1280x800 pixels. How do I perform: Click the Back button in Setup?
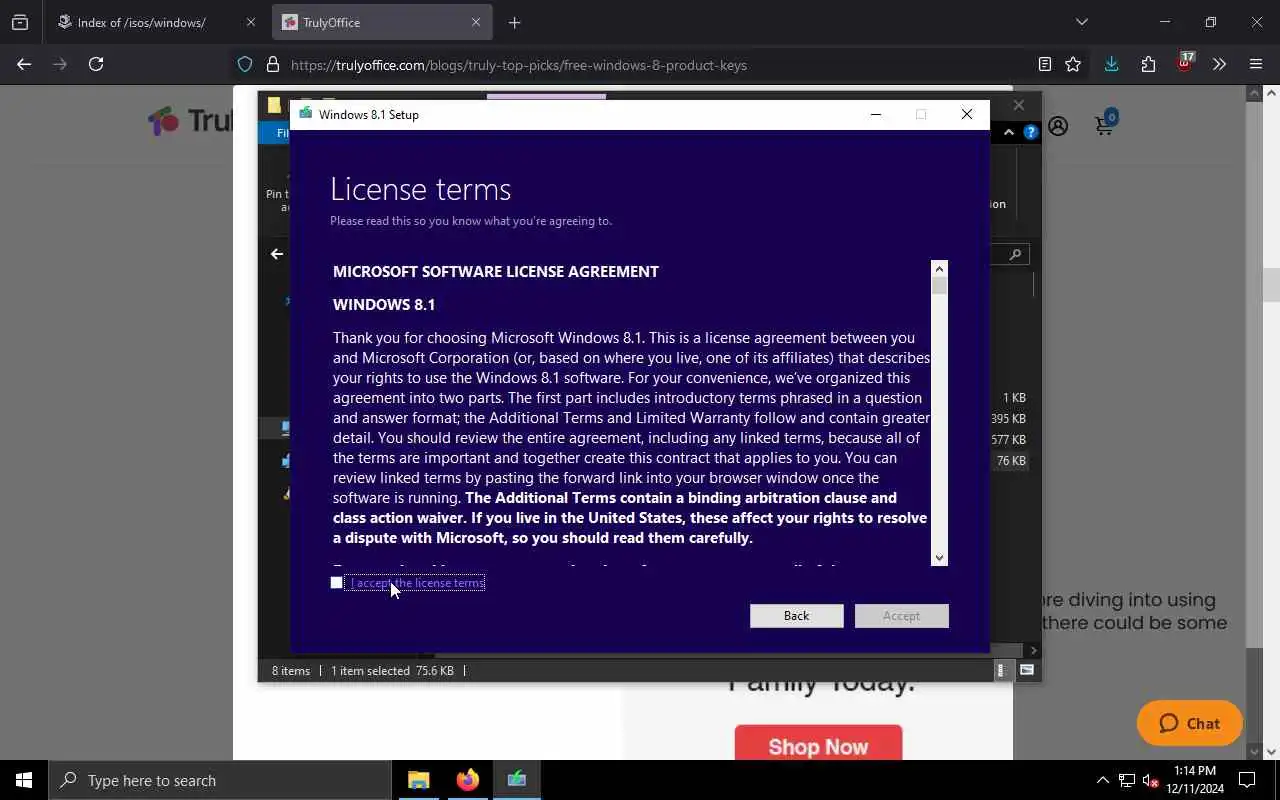[x=796, y=616]
